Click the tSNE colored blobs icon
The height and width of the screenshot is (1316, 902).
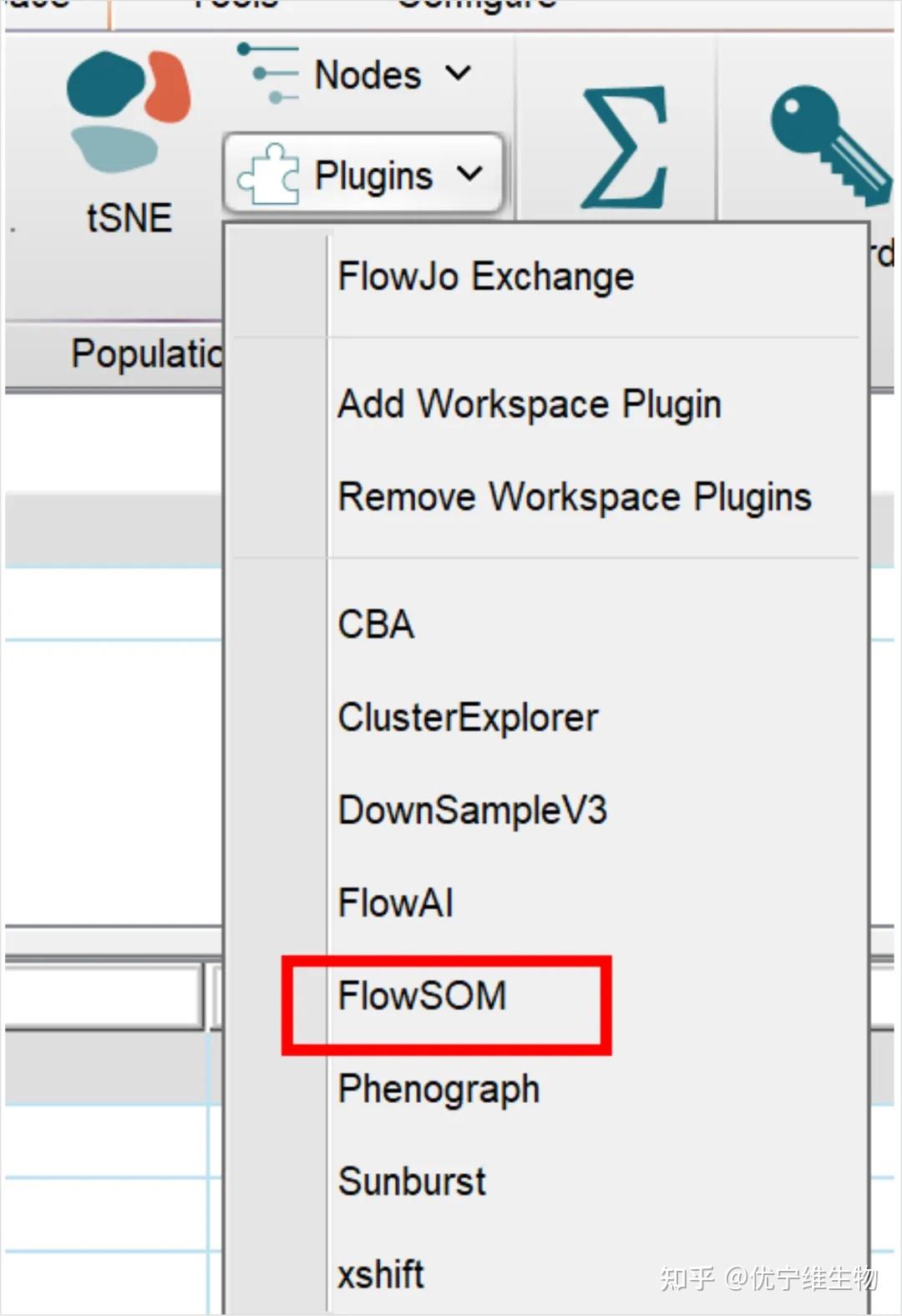click(x=128, y=110)
